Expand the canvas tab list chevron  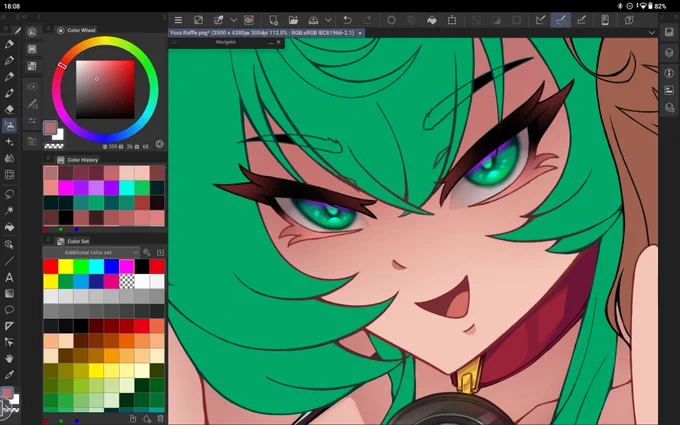(651, 33)
